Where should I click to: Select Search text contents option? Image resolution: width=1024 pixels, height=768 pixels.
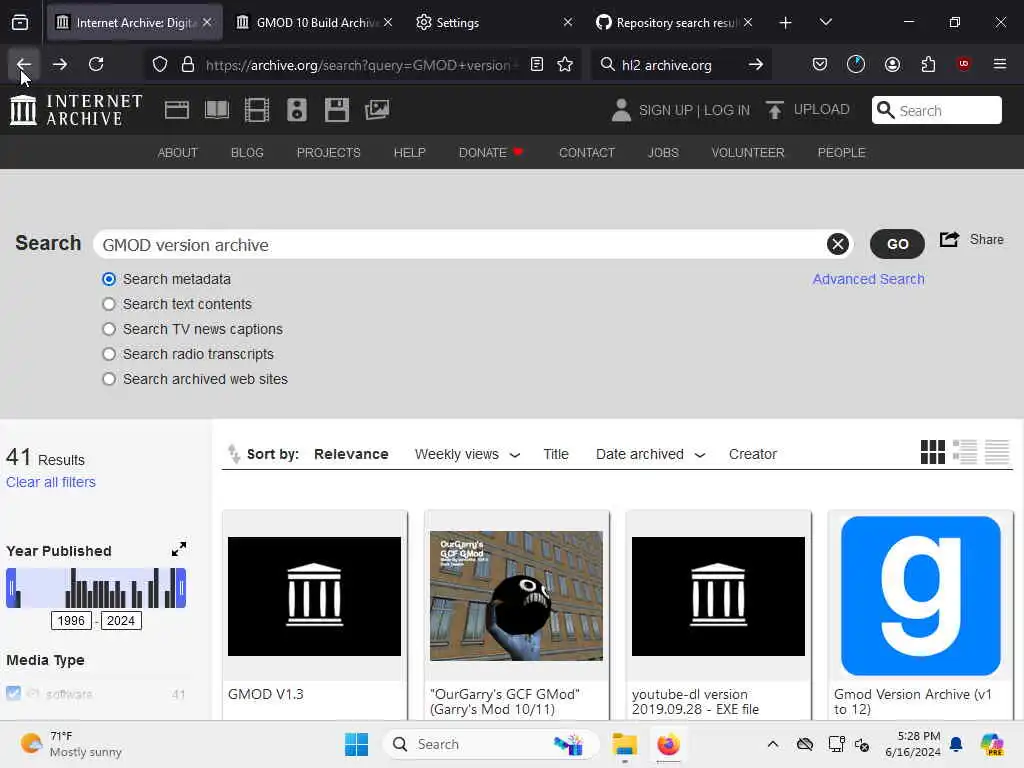109,304
